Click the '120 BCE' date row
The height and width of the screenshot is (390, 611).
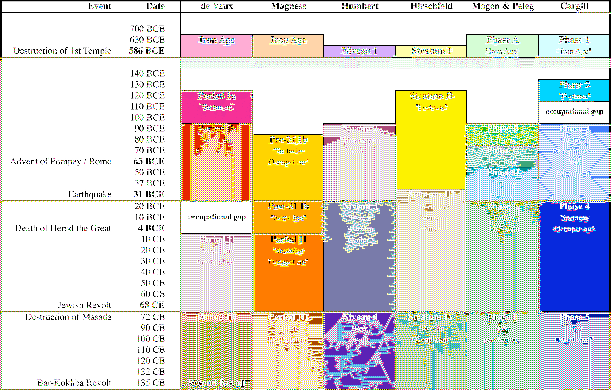pyautogui.click(x=148, y=95)
